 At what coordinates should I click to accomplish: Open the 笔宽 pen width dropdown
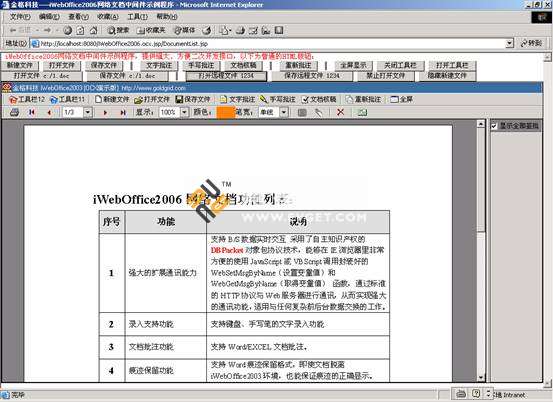(x=284, y=112)
